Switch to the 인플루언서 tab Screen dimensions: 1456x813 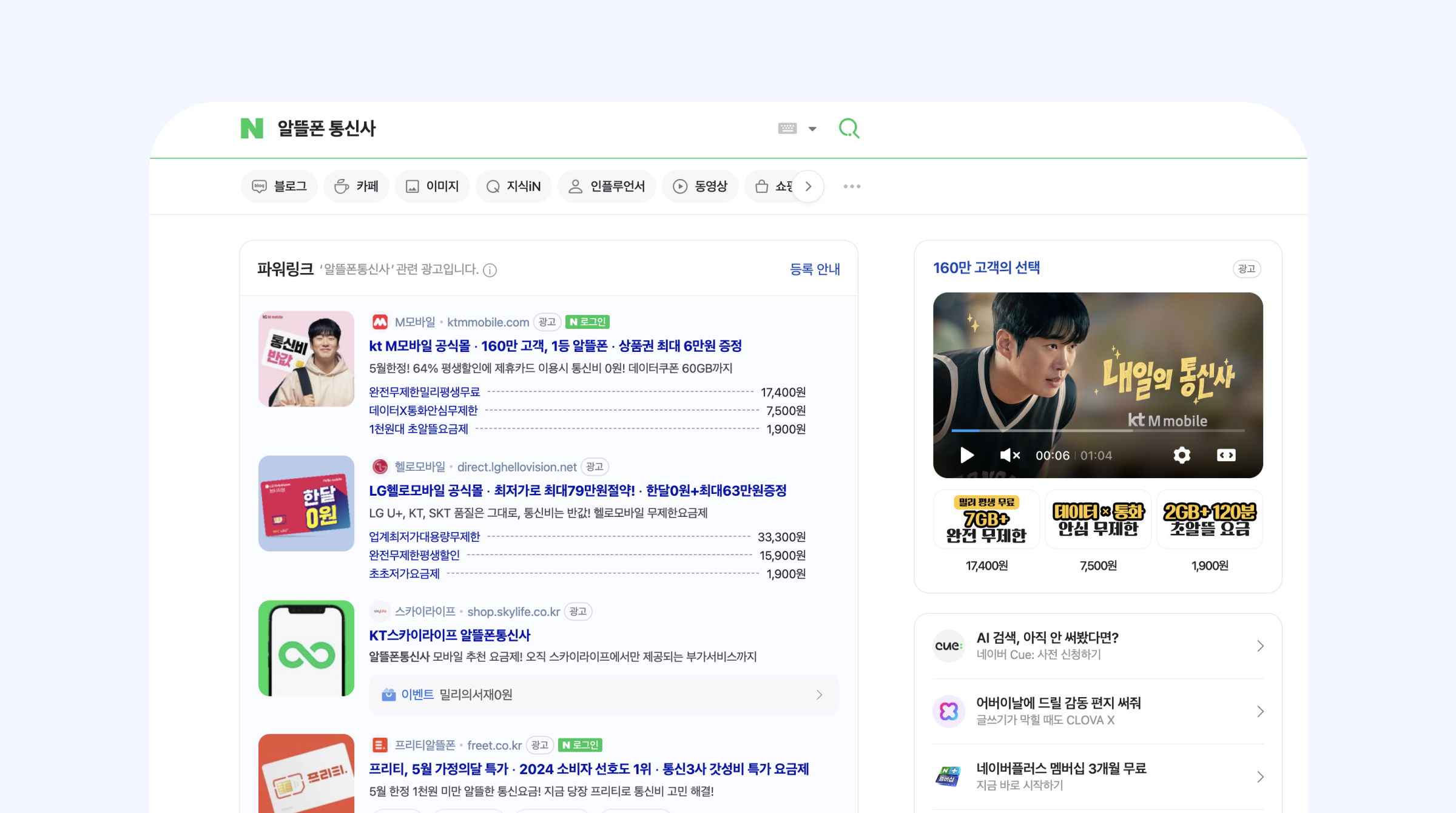click(607, 186)
